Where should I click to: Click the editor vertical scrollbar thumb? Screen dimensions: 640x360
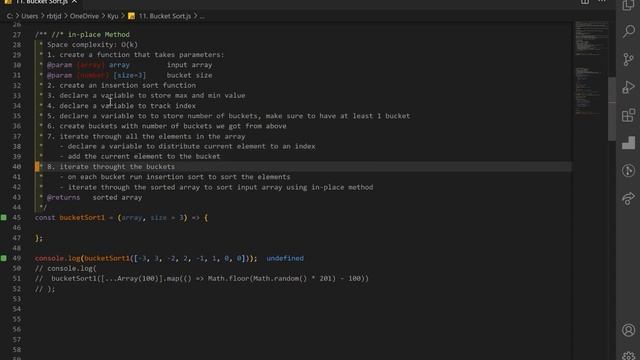click(x=612, y=109)
